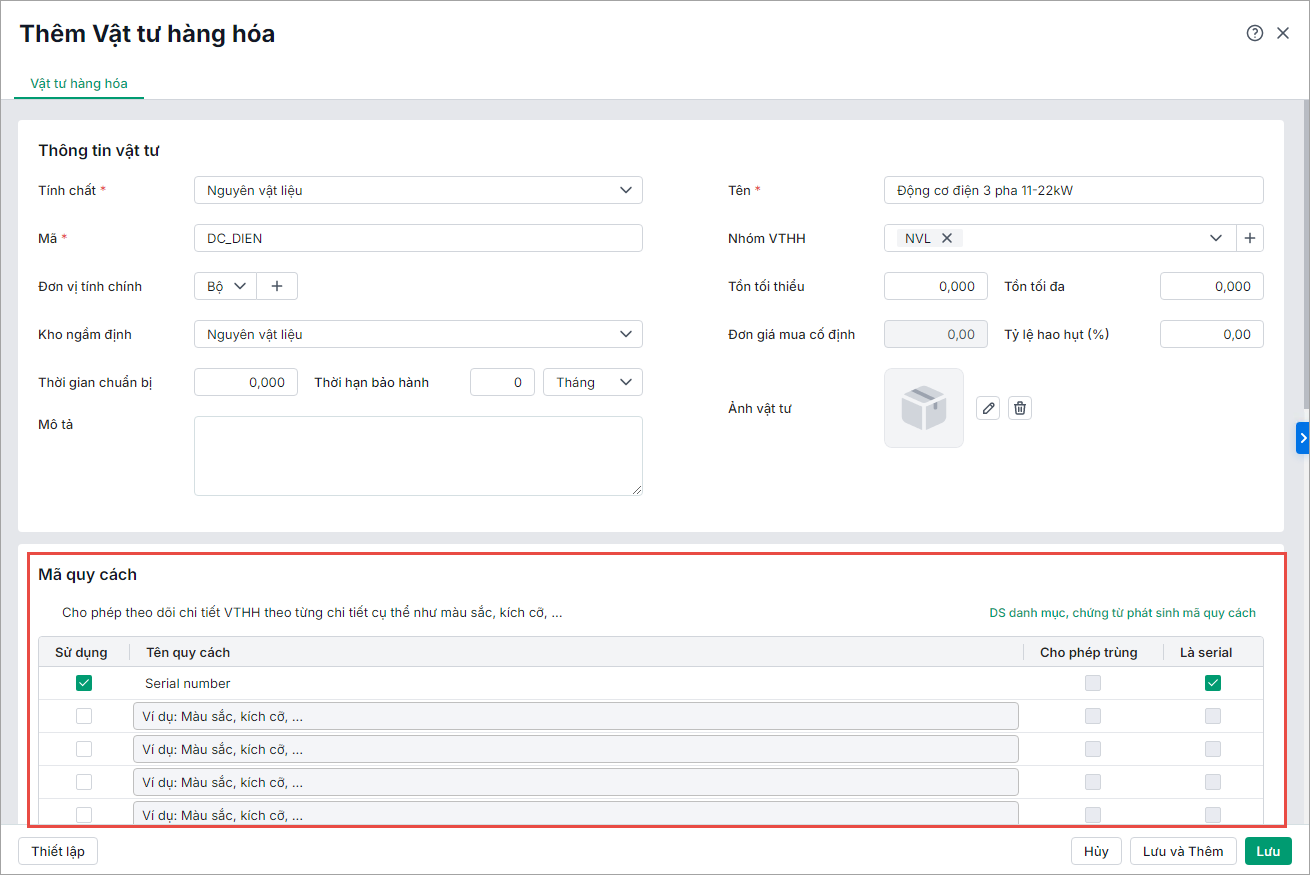Screen dimensions: 1310x875
Task: Click the material image thumbnail placeholder
Action: pos(923,408)
